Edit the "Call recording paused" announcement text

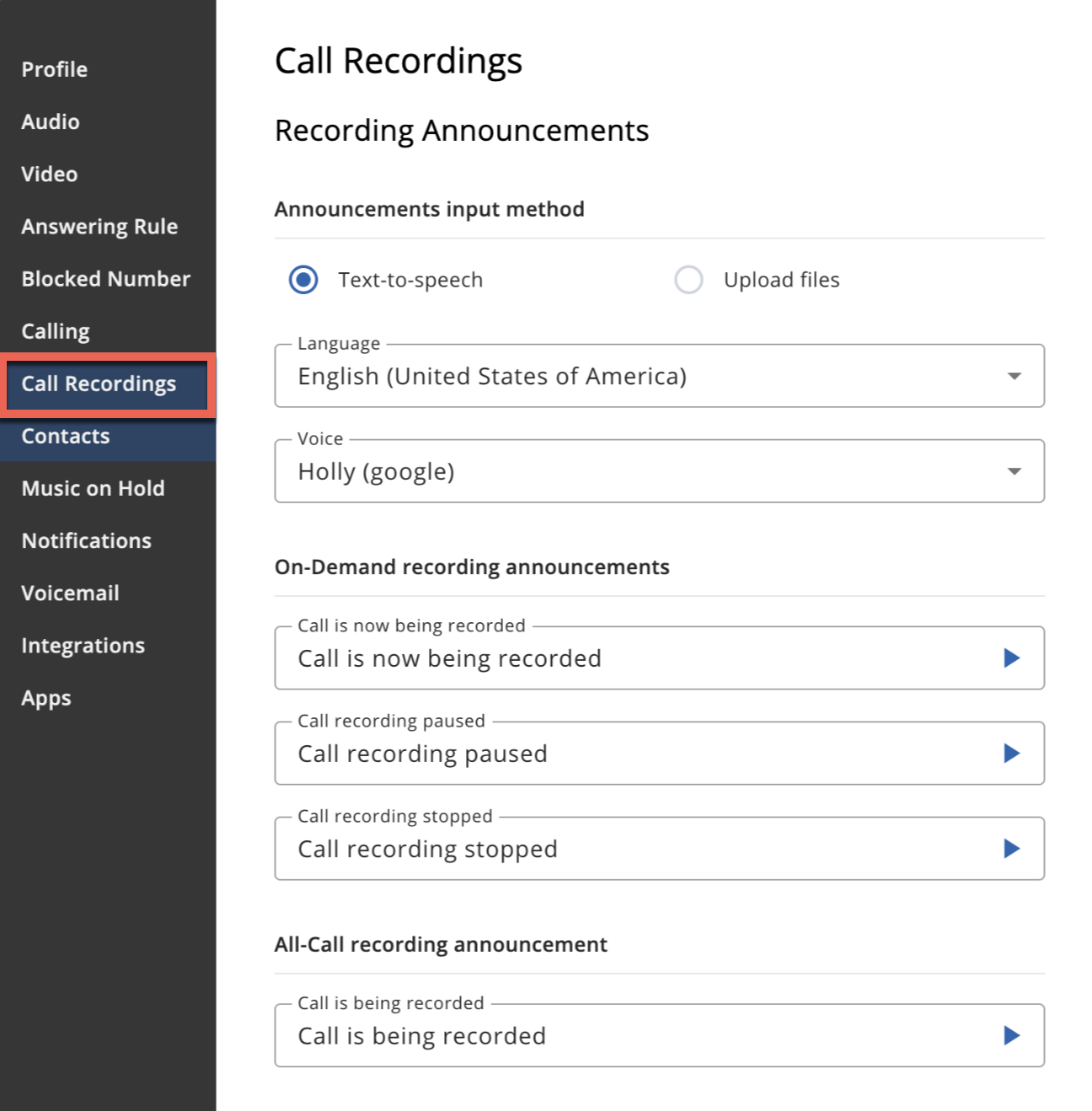pos(590,754)
